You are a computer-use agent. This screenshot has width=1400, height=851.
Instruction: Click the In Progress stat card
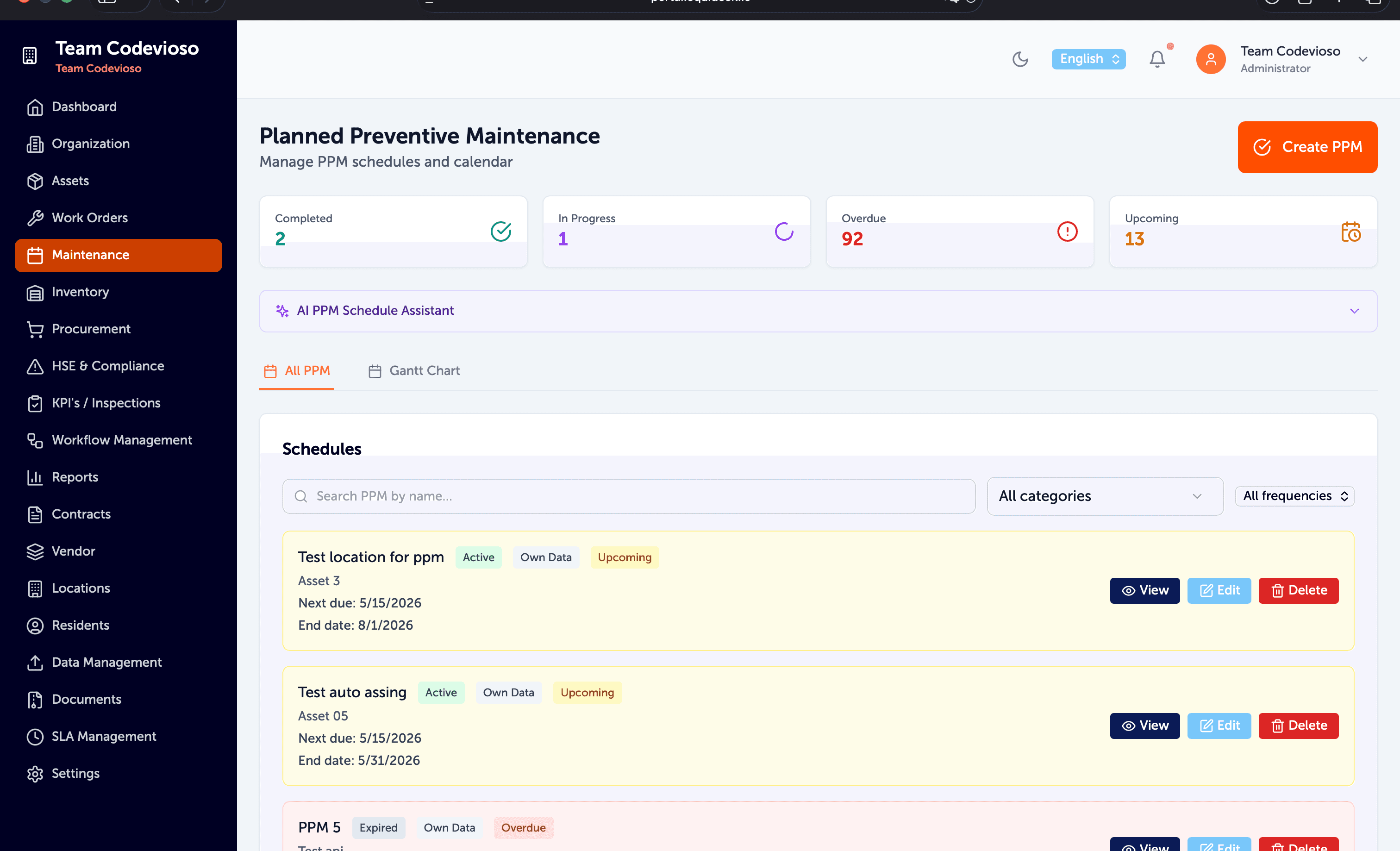[676, 231]
